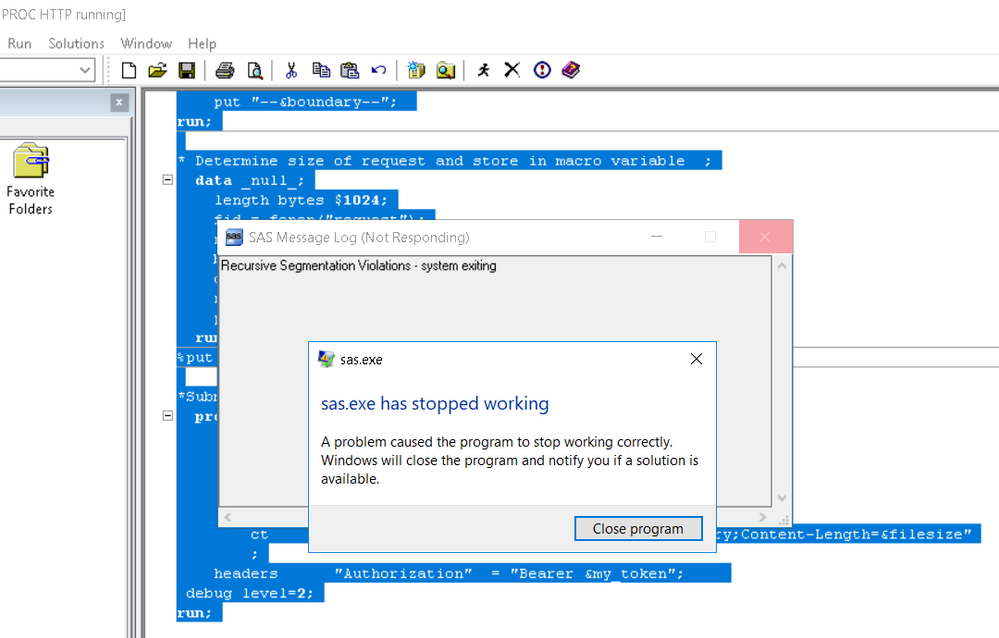Click the 'sas.exe has stopped working' heading

point(435,403)
